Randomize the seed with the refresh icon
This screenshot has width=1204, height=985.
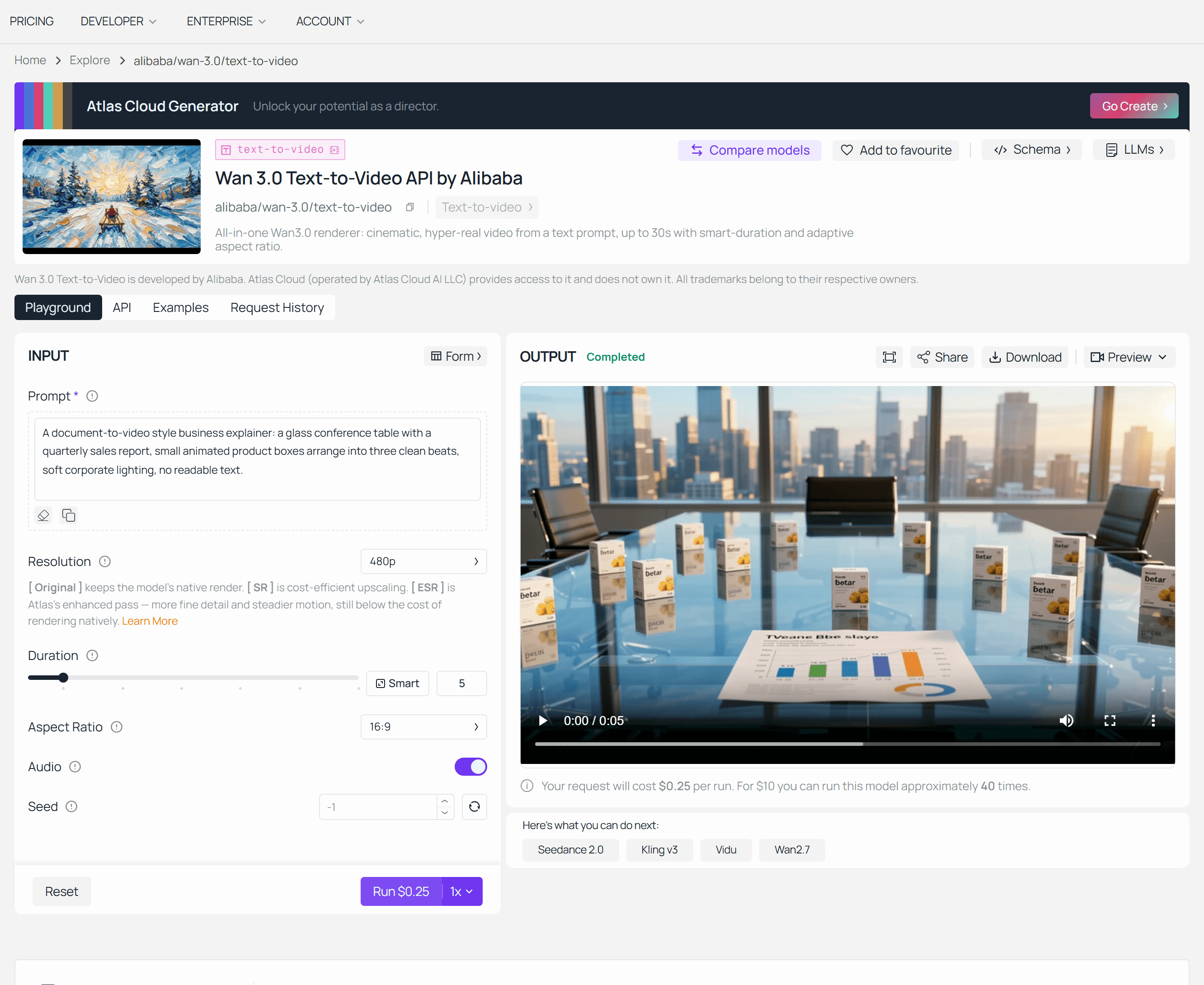click(474, 807)
